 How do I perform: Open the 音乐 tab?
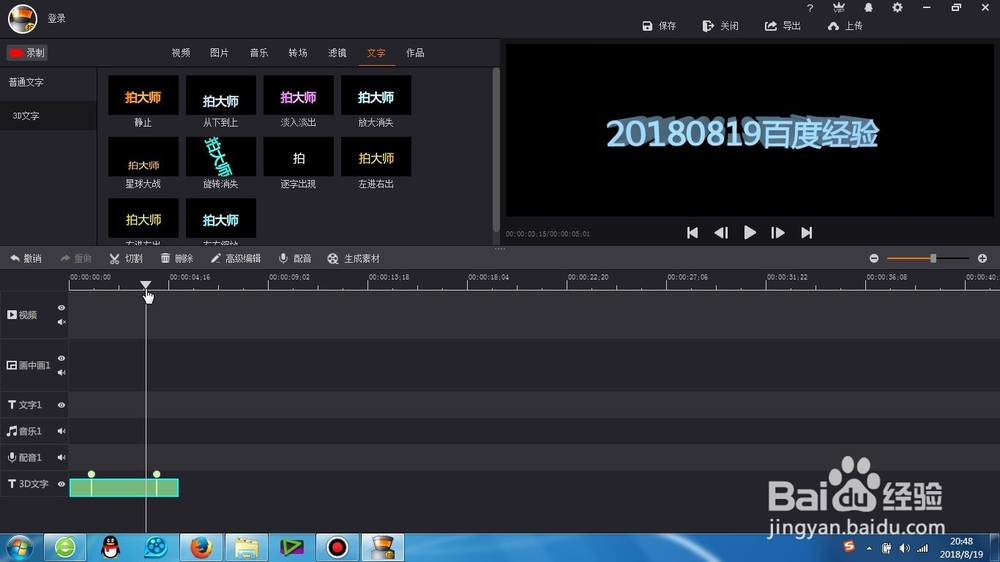tap(259, 53)
